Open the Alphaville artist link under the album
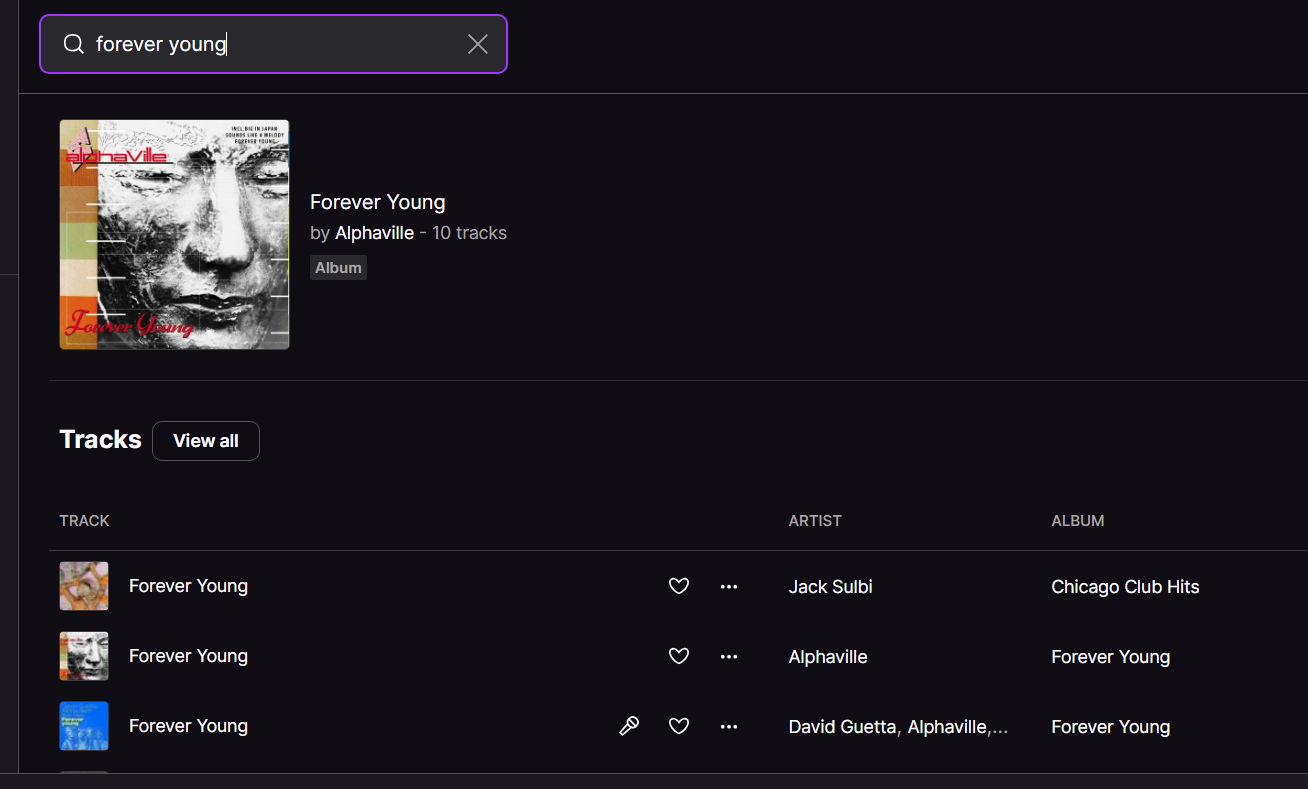The width and height of the screenshot is (1308, 789). click(374, 233)
